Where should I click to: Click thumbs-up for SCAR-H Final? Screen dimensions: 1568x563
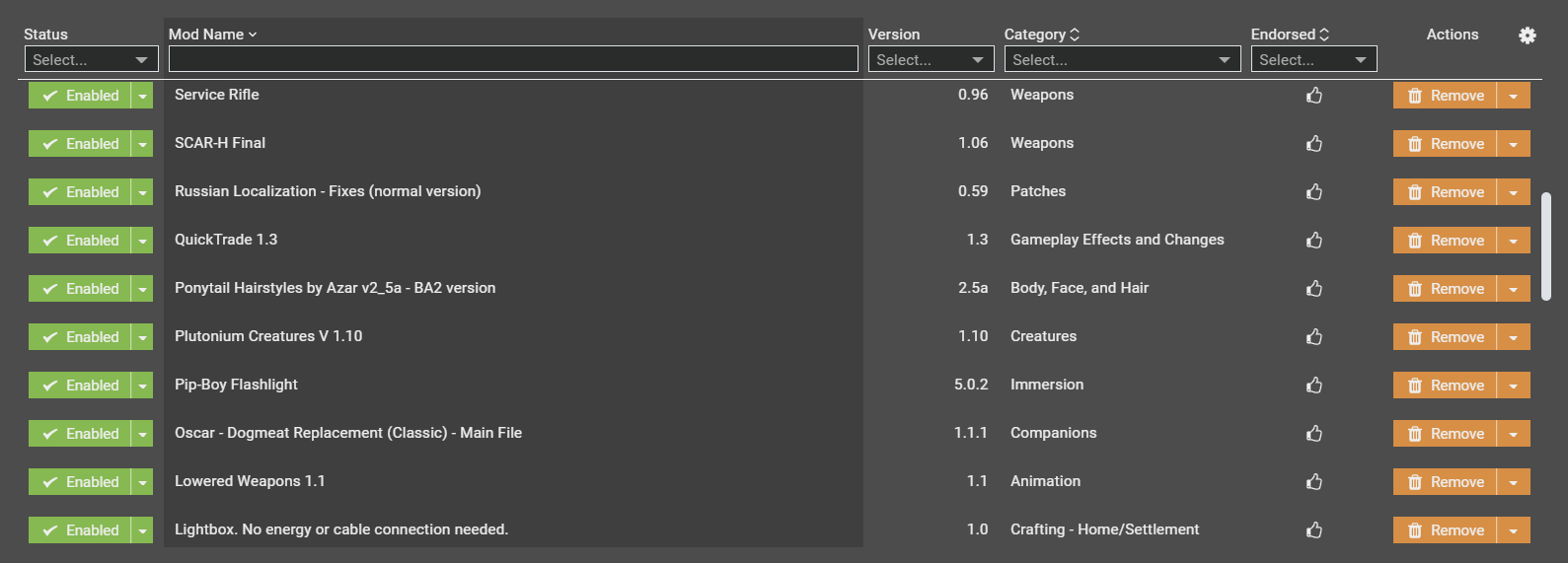point(1313,144)
